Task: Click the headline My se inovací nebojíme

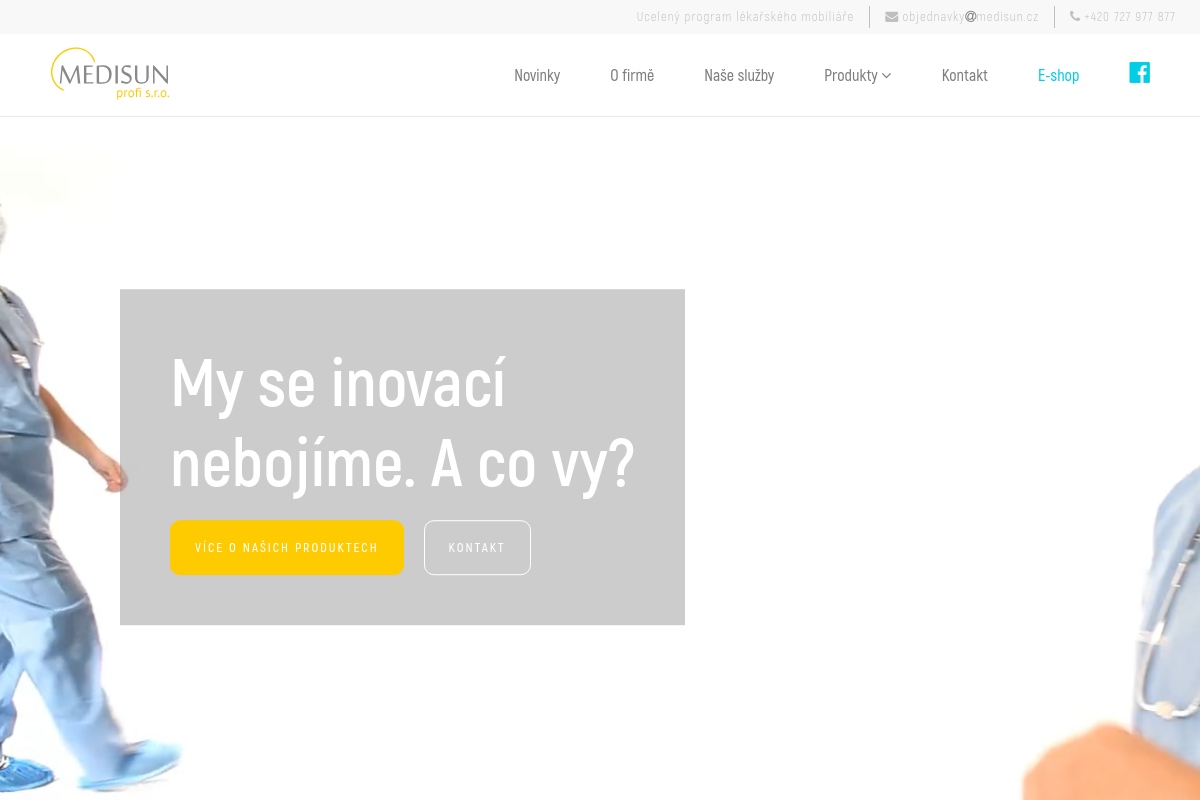Action: tap(403, 424)
